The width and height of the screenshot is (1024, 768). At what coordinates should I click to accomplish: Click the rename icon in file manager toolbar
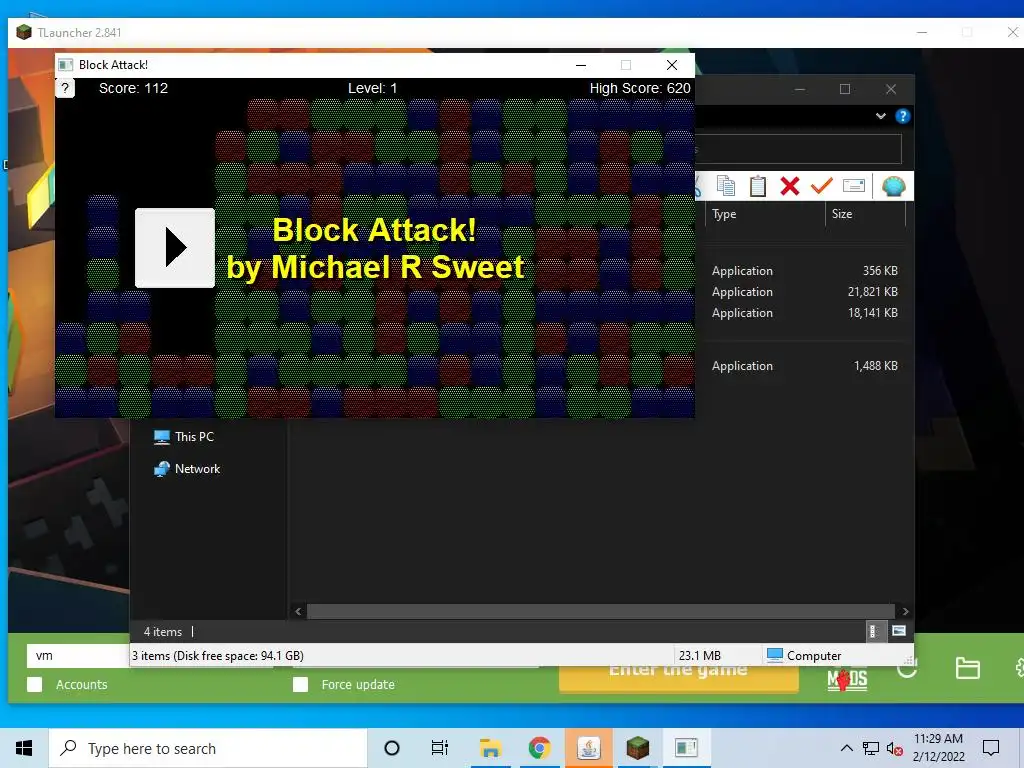pos(854,186)
